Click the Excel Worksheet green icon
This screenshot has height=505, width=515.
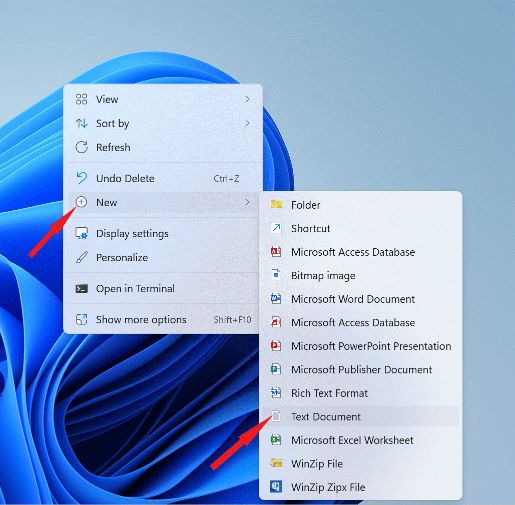coord(276,440)
